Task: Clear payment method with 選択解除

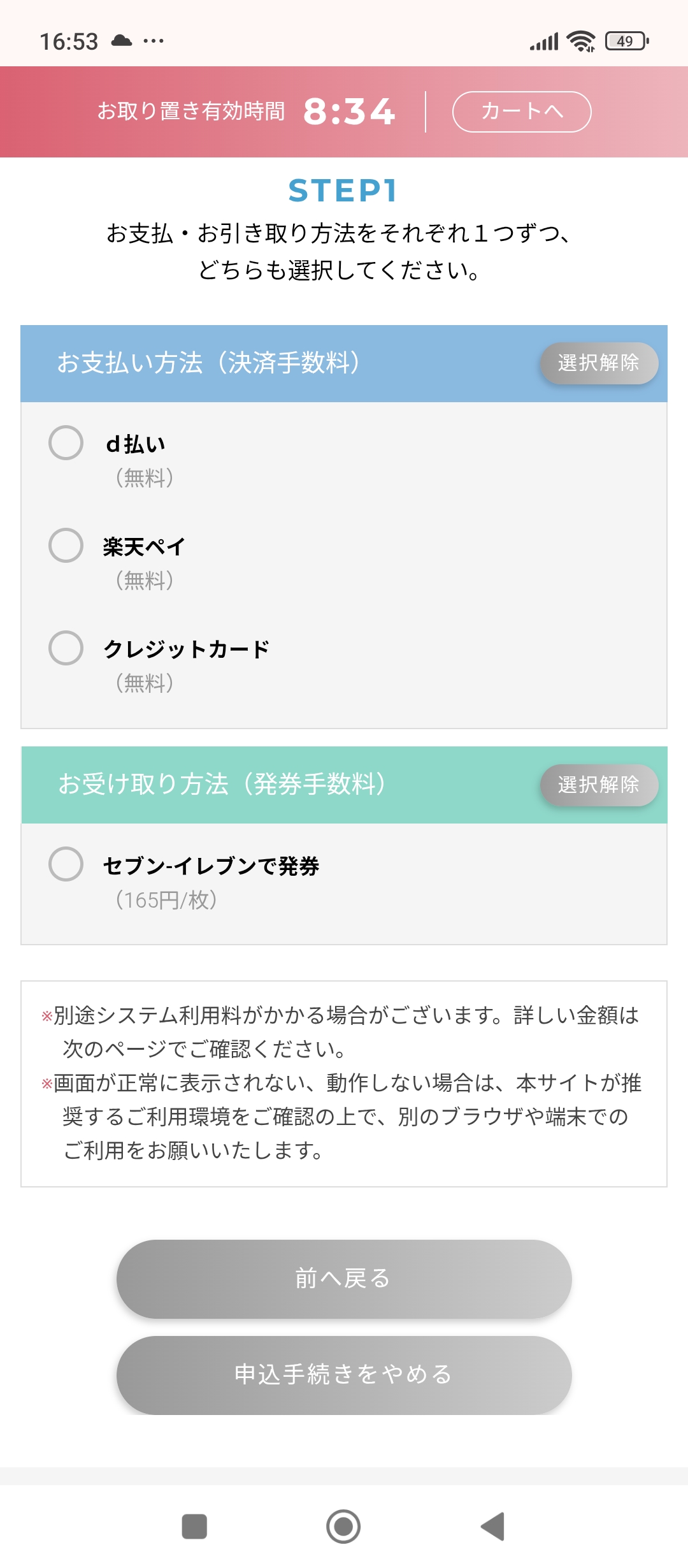Action: 599,363
